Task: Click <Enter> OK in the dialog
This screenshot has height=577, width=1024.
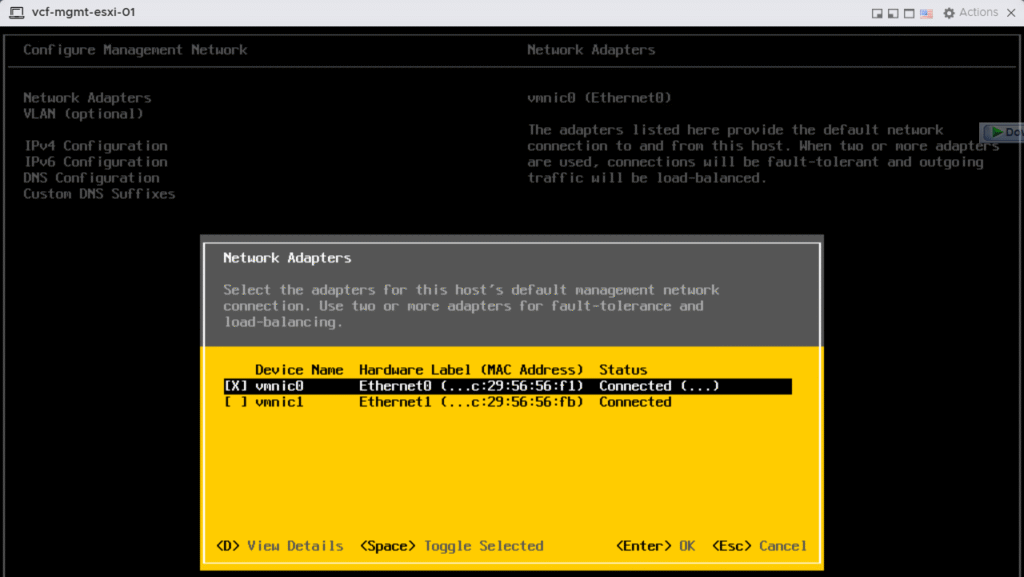Action: tap(655, 546)
